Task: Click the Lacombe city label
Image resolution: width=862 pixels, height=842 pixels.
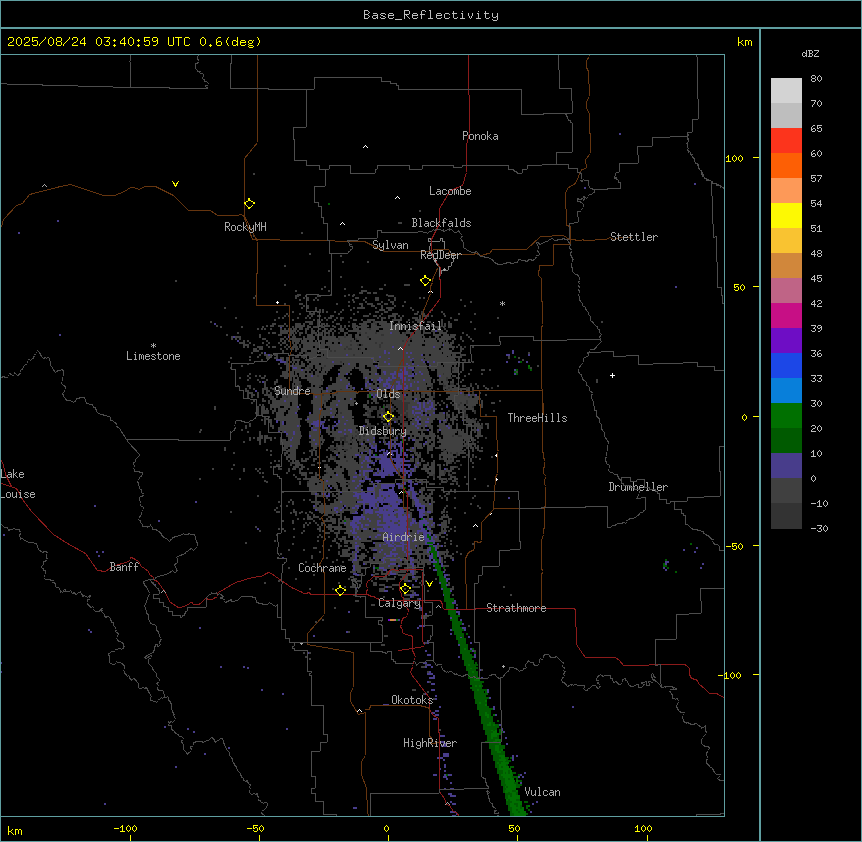Action: coord(450,191)
